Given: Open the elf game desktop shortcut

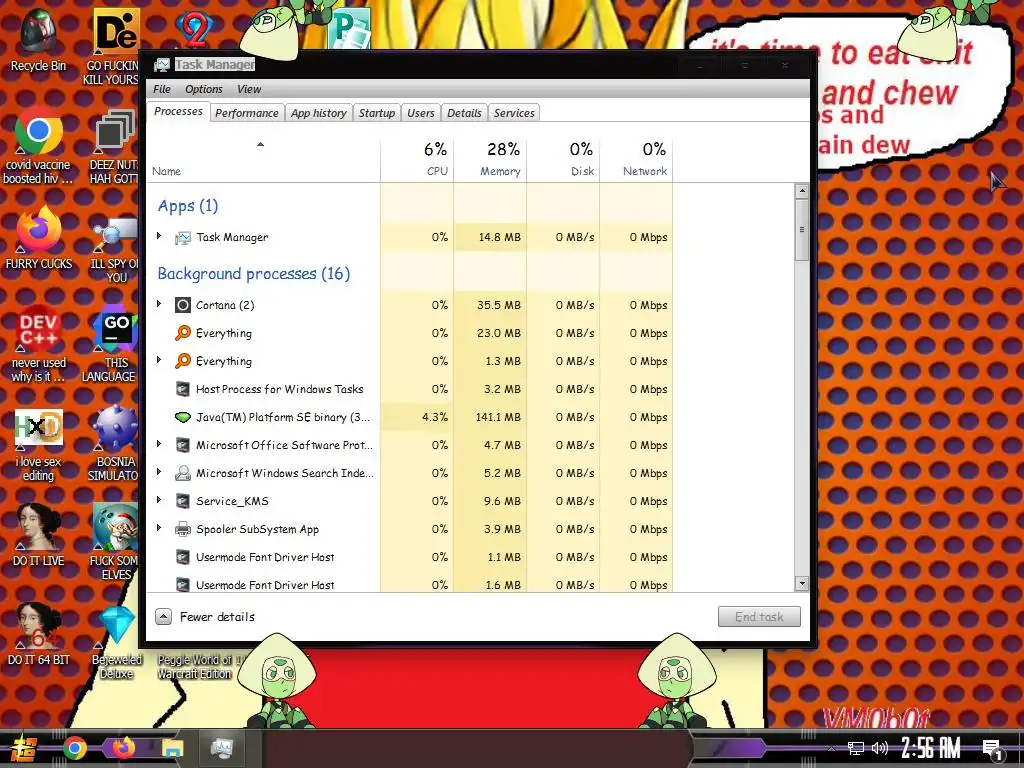Looking at the screenshot, I should (x=114, y=542).
